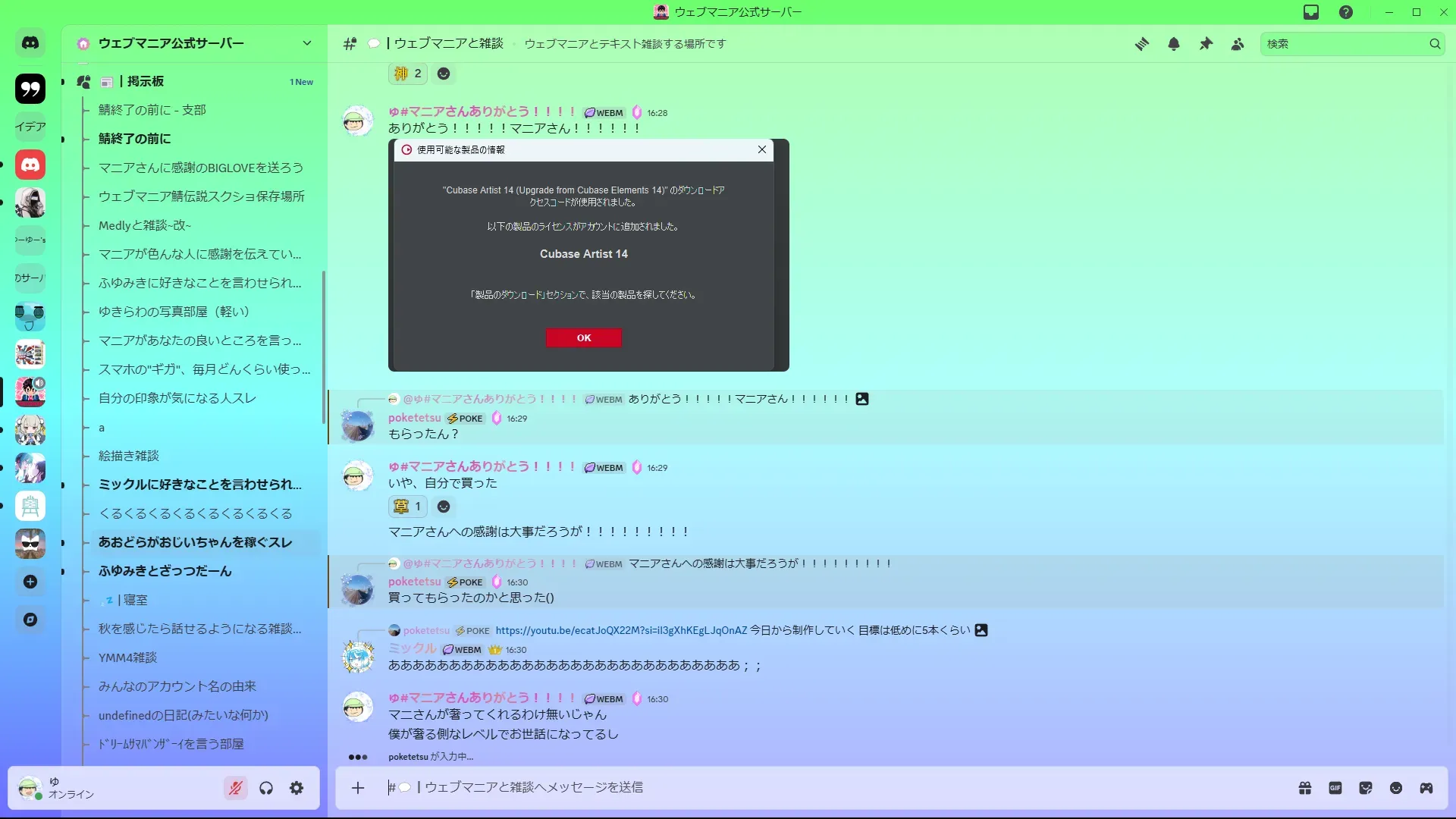The width and height of the screenshot is (1456, 819).
Task: Toggle the 草 reaction with count 1
Action: tap(408, 506)
